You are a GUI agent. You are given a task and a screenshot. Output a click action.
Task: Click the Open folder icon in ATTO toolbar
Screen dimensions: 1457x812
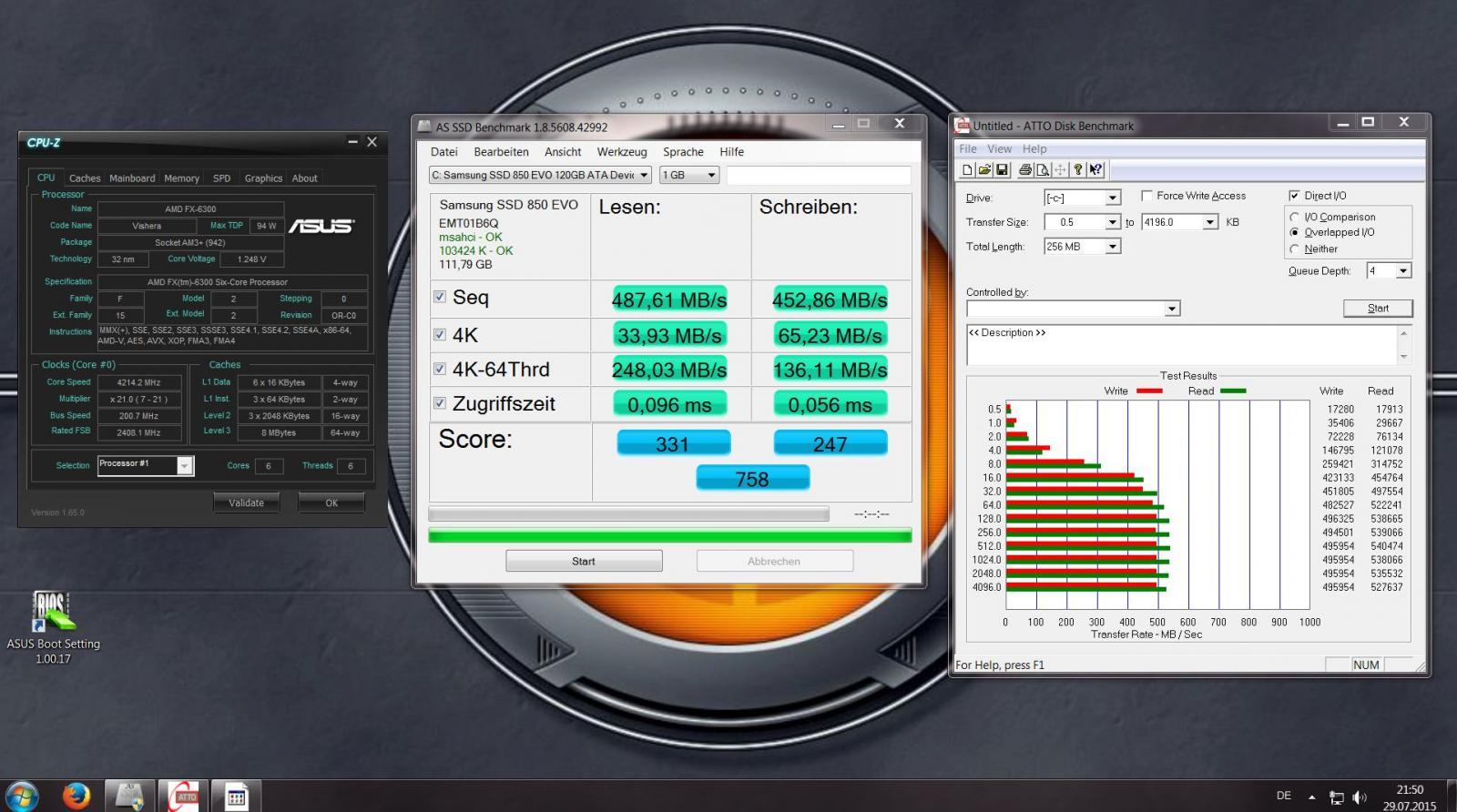pyautogui.click(x=985, y=170)
